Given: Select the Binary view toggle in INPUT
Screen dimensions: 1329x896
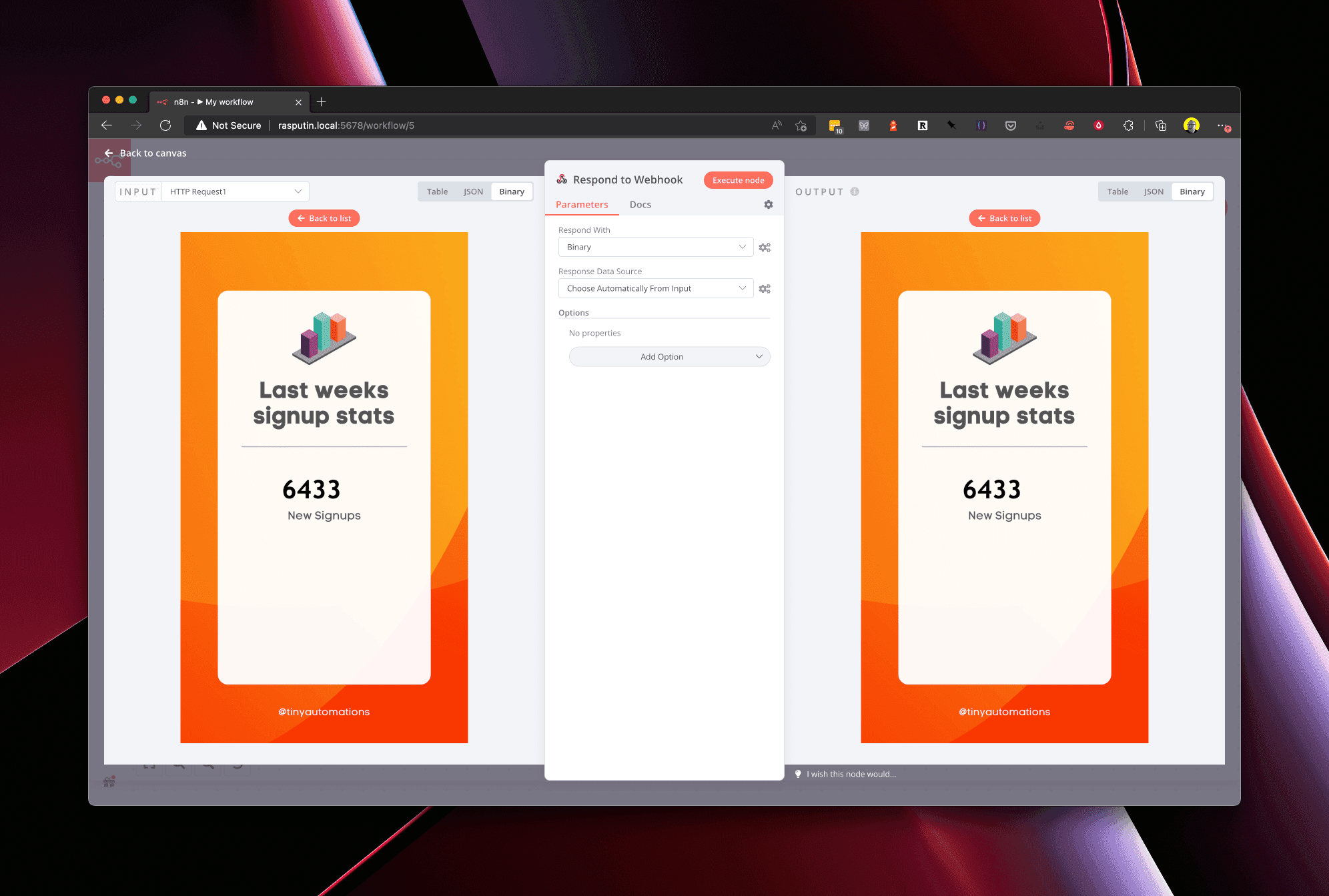Looking at the screenshot, I should [x=511, y=191].
